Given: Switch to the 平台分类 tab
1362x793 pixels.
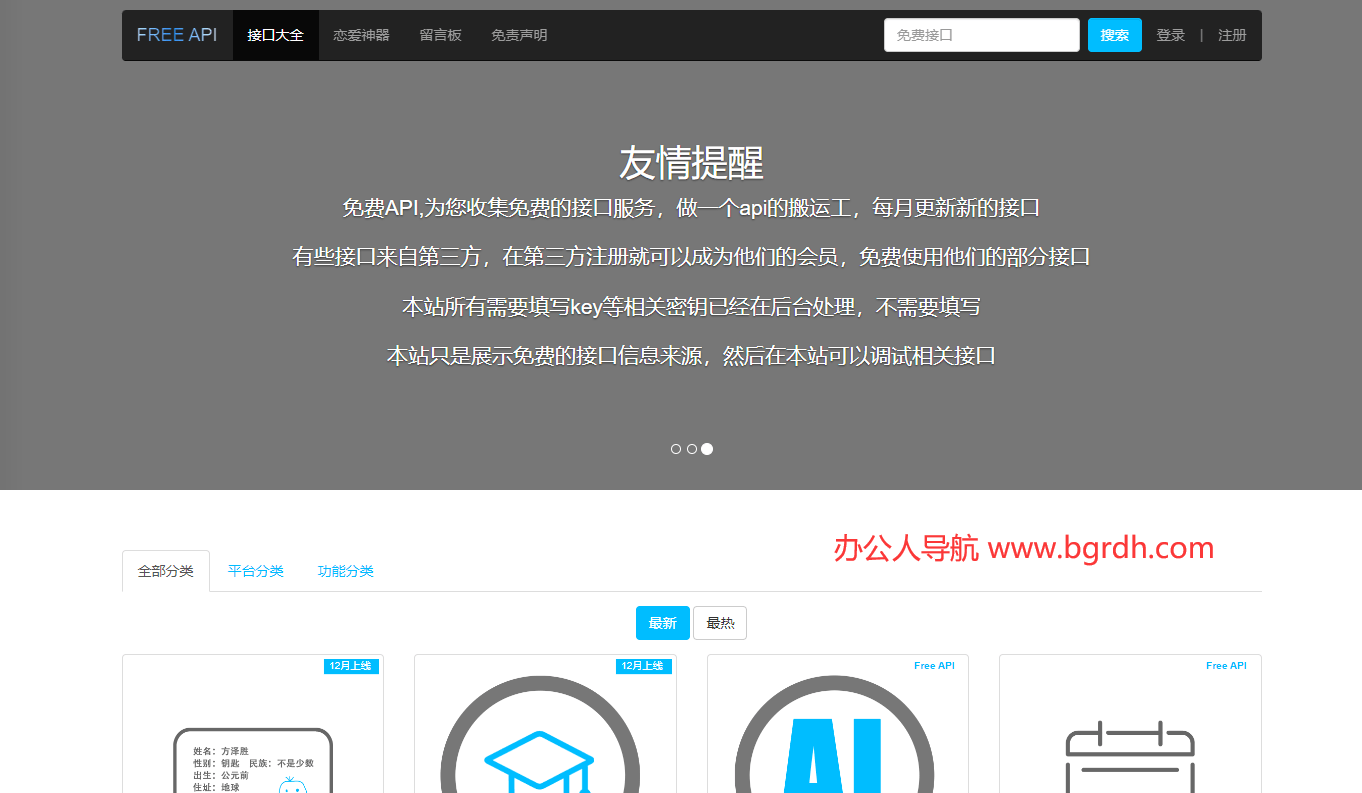Looking at the screenshot, I should point(256,571).
